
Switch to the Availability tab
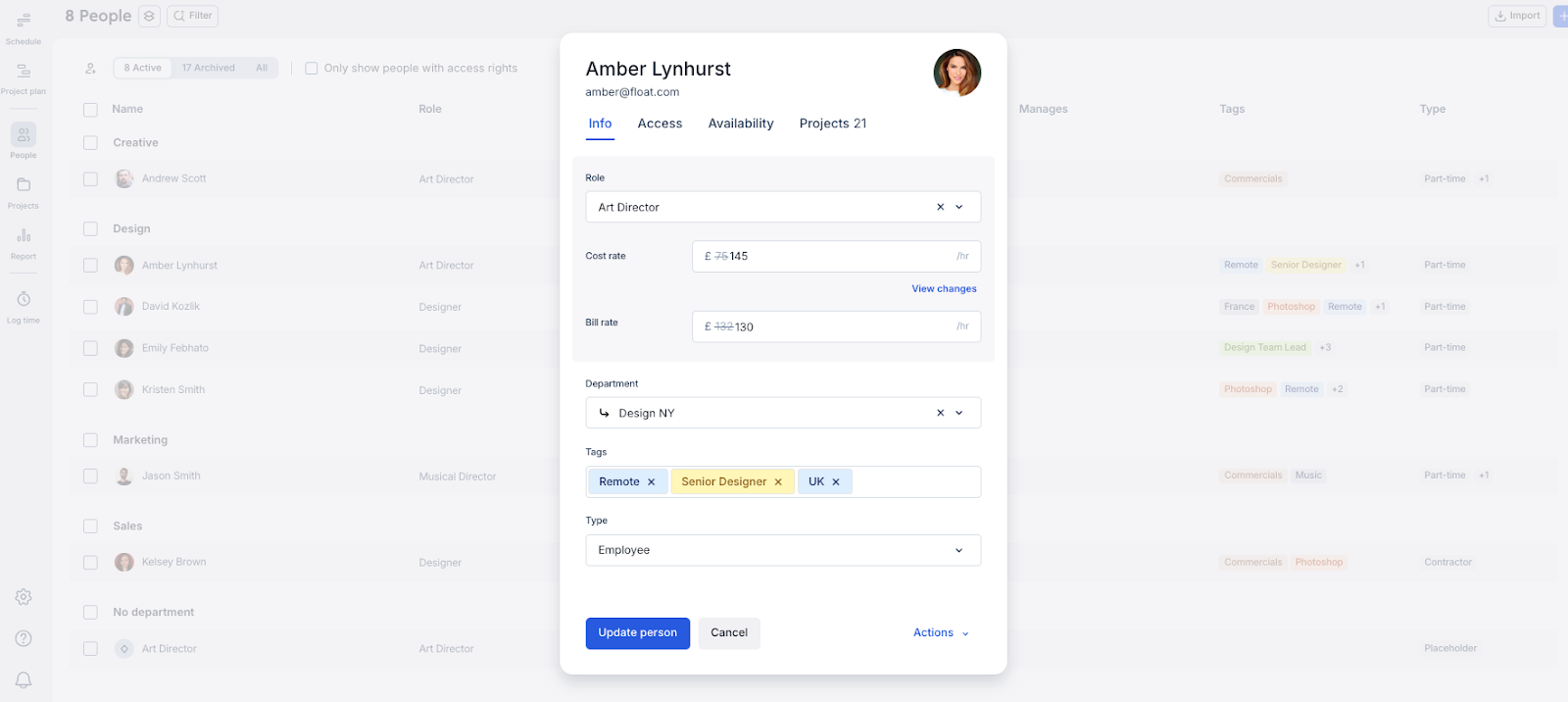(741, 124)
